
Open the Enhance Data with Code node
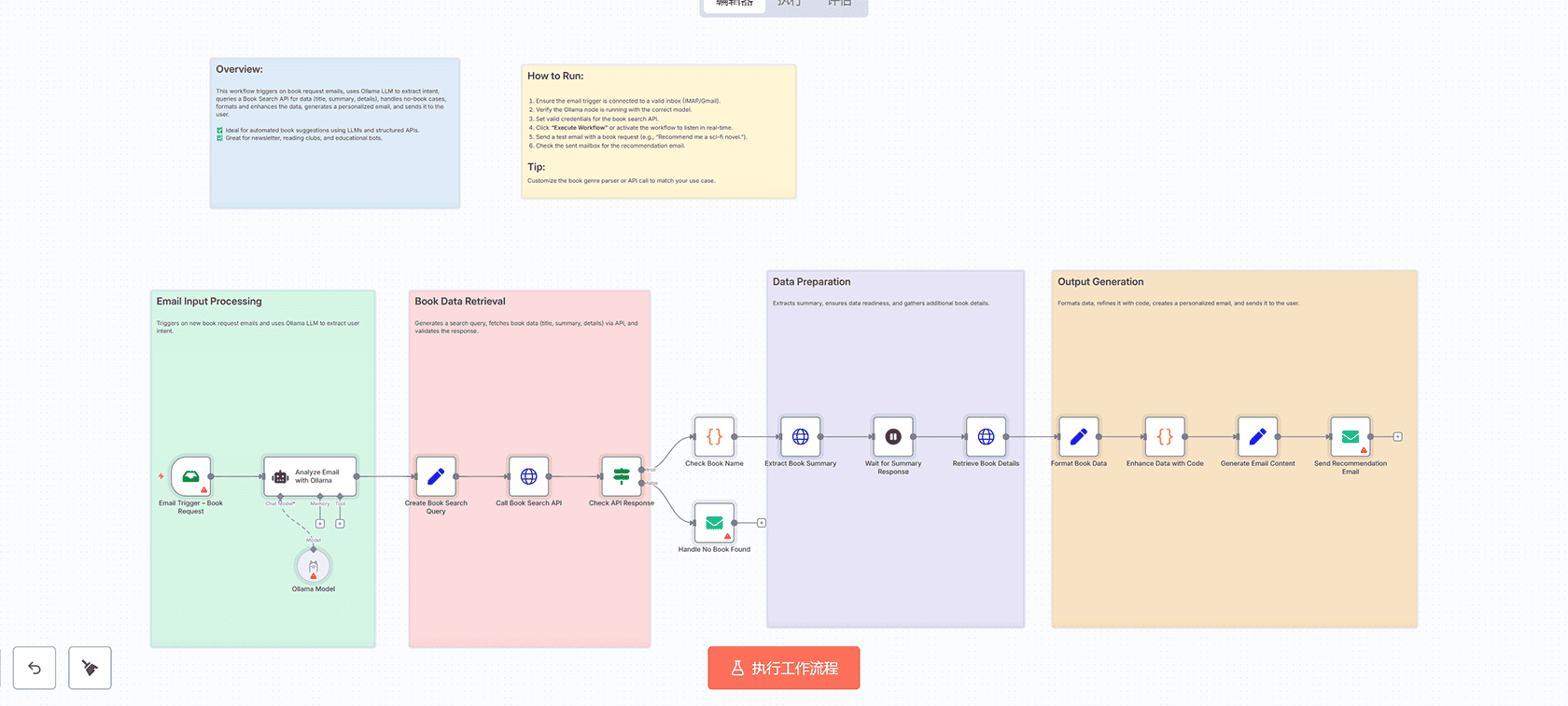(x=1165, y=436)
